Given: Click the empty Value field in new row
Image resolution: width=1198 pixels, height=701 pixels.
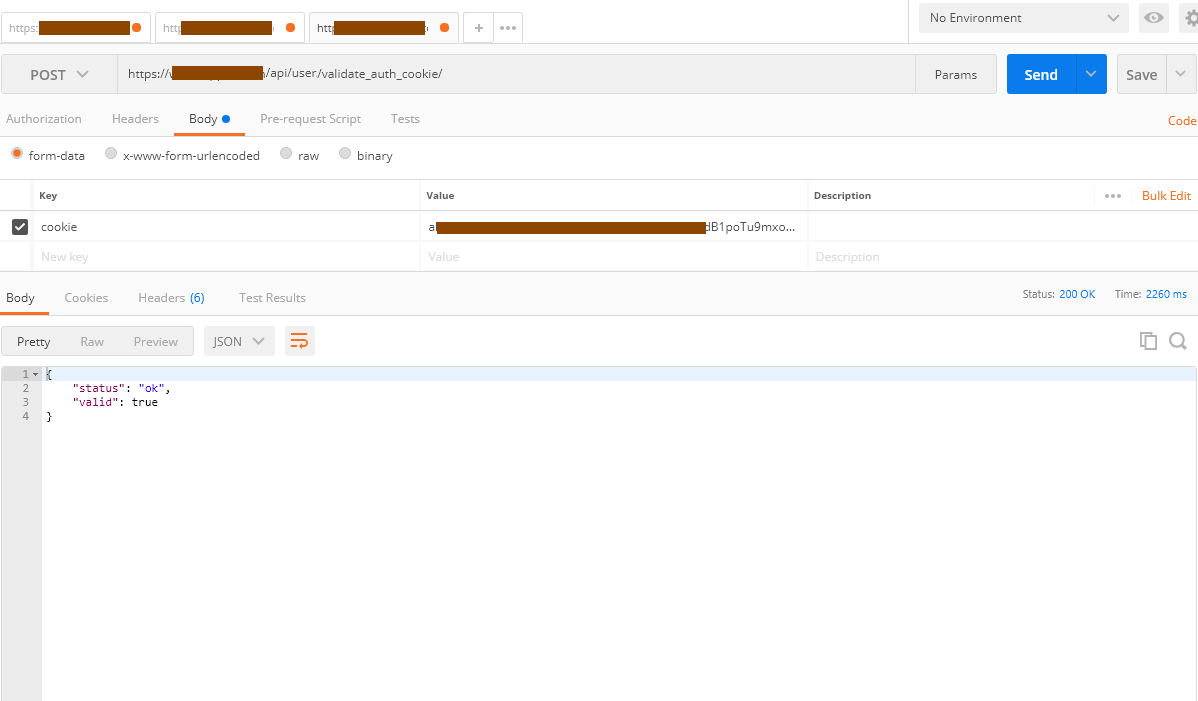Looking at the screenshot, I should point(614,257).
